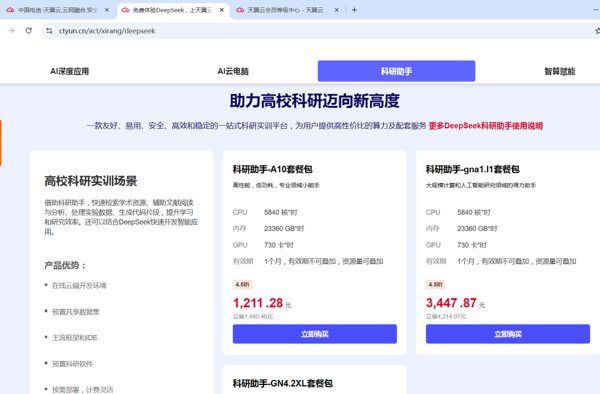
Task: Reload the page with the refresh icon
Action: tap(29, 31)
